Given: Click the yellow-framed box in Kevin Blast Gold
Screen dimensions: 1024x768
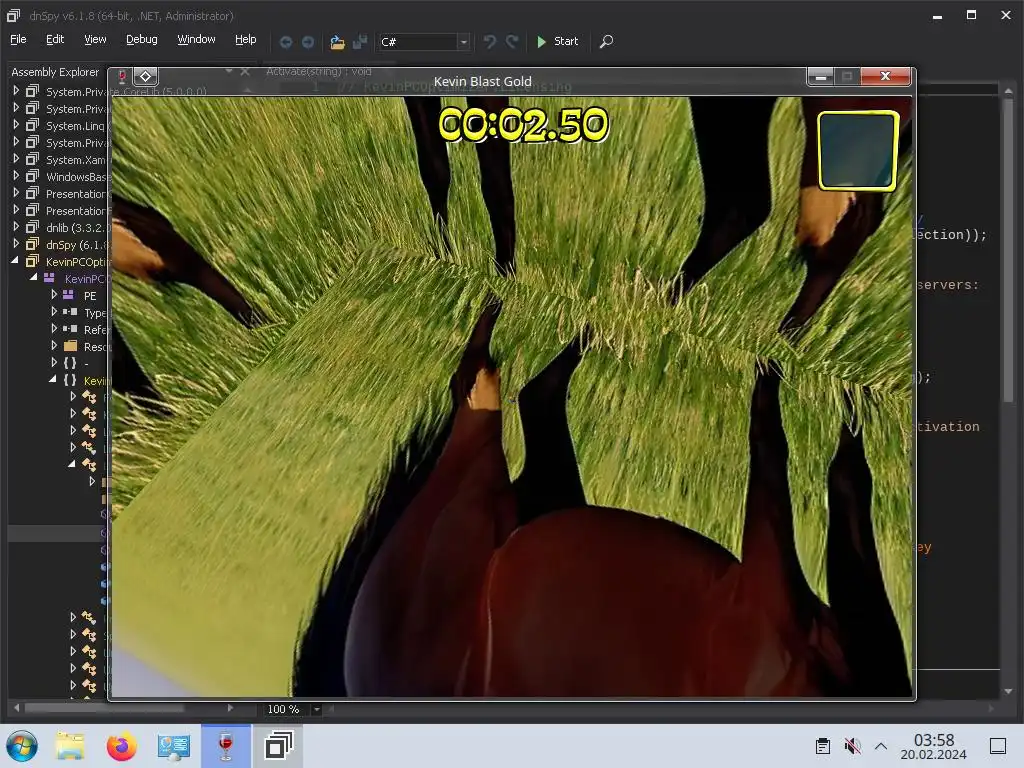Looking at the screenshot, I should 858,151.
